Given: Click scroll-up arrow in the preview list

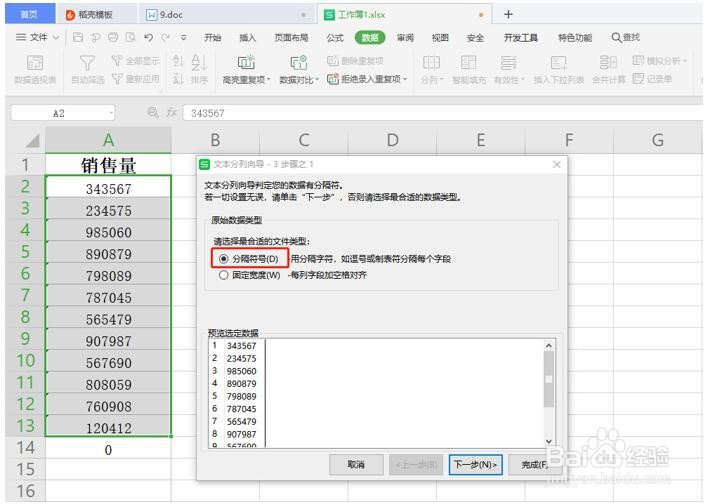Looking at the screenshot, I should (549, 346).
